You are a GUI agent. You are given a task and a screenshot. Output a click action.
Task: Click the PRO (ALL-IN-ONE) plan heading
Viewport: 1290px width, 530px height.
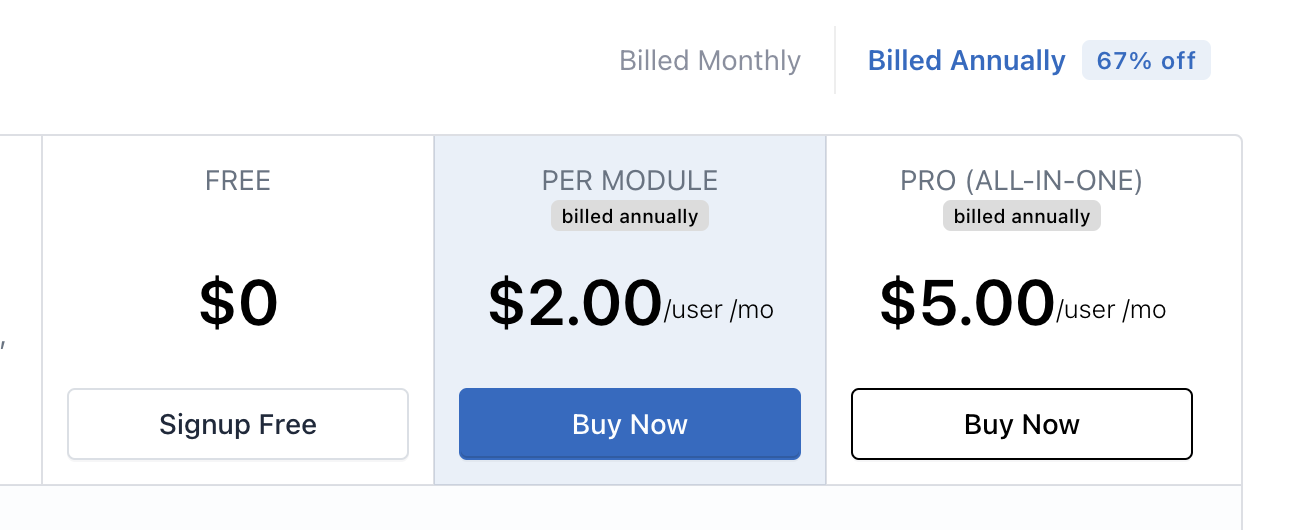1022,180
